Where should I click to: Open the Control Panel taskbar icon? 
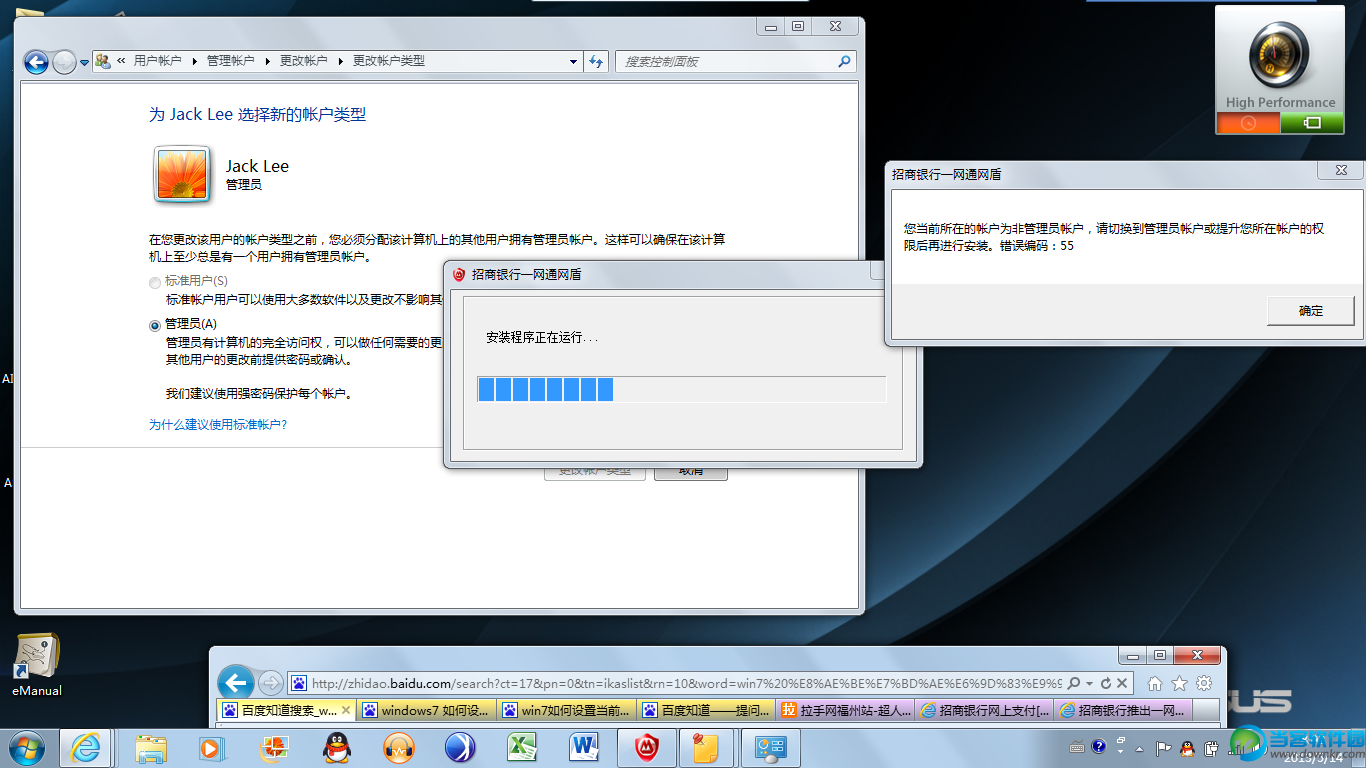tap(771, 748)
